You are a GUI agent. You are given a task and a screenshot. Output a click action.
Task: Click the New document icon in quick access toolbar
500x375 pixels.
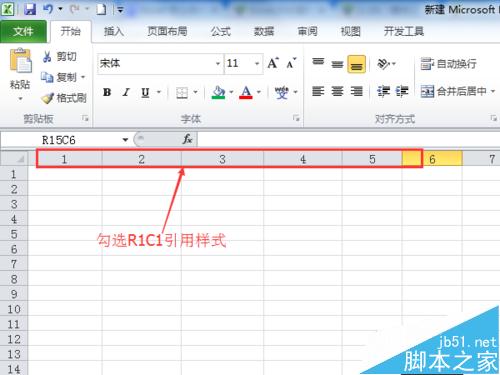101,9
